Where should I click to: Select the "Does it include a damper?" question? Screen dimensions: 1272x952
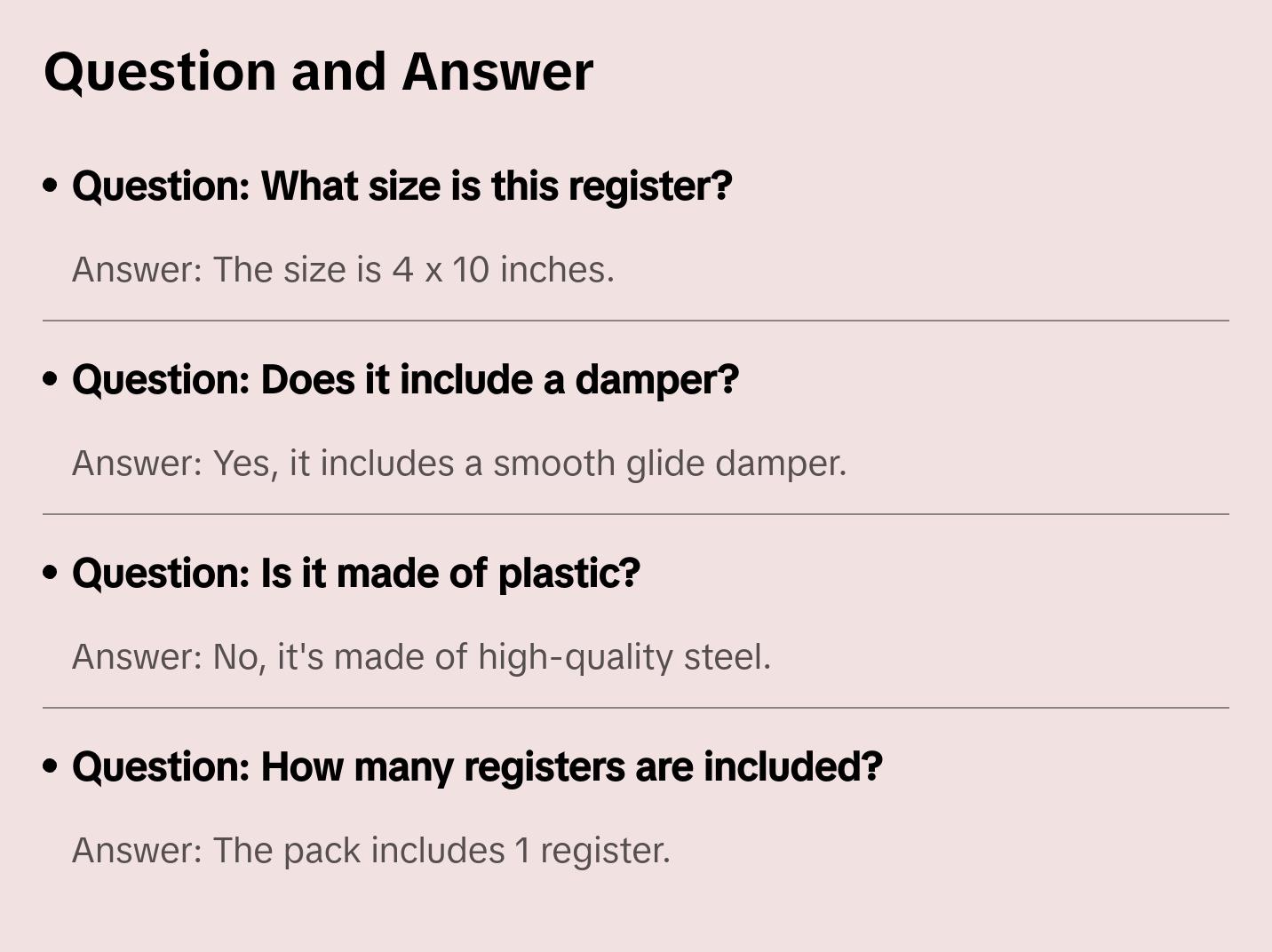405,380
